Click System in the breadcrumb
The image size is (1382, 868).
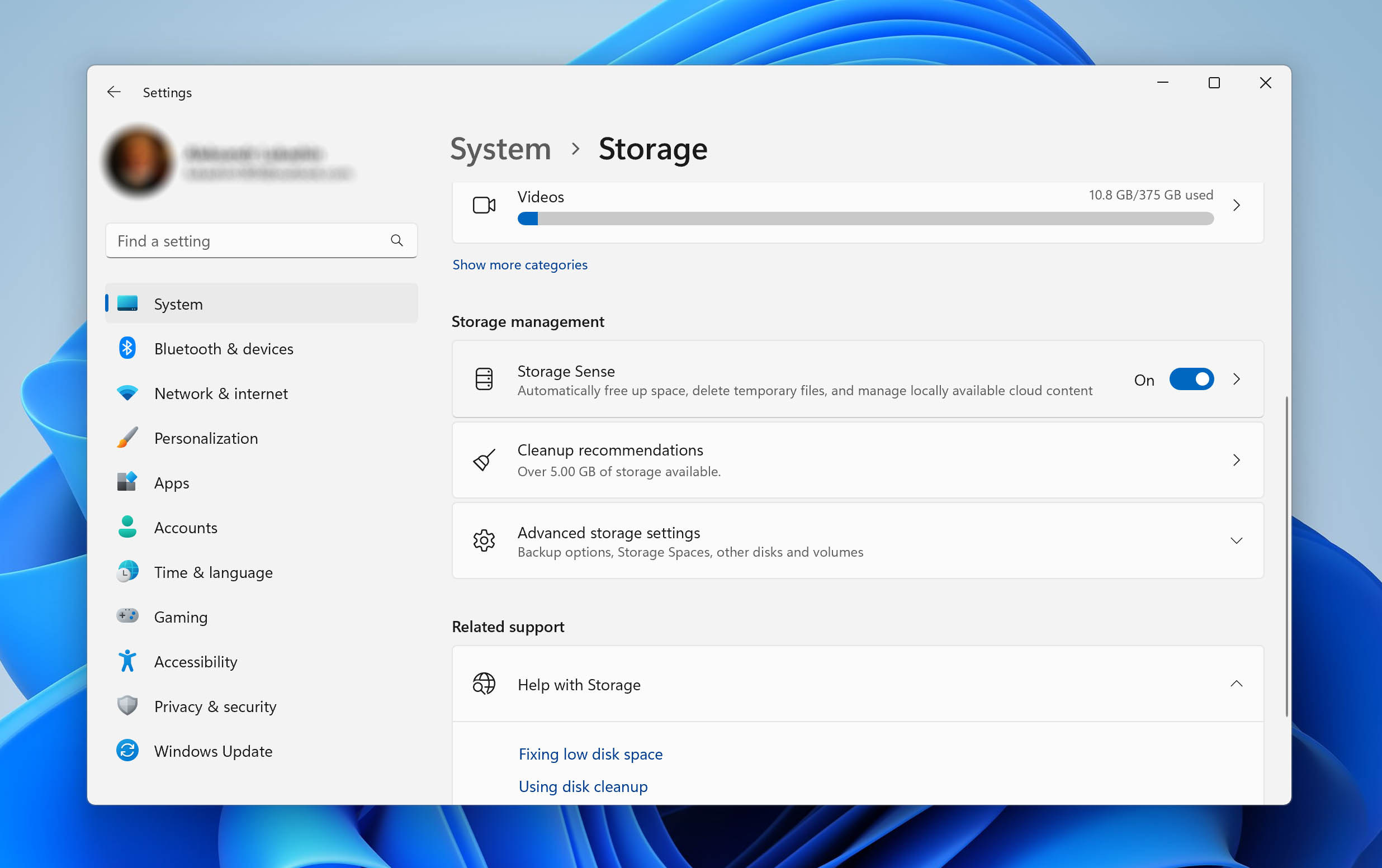tap(500, 149)
